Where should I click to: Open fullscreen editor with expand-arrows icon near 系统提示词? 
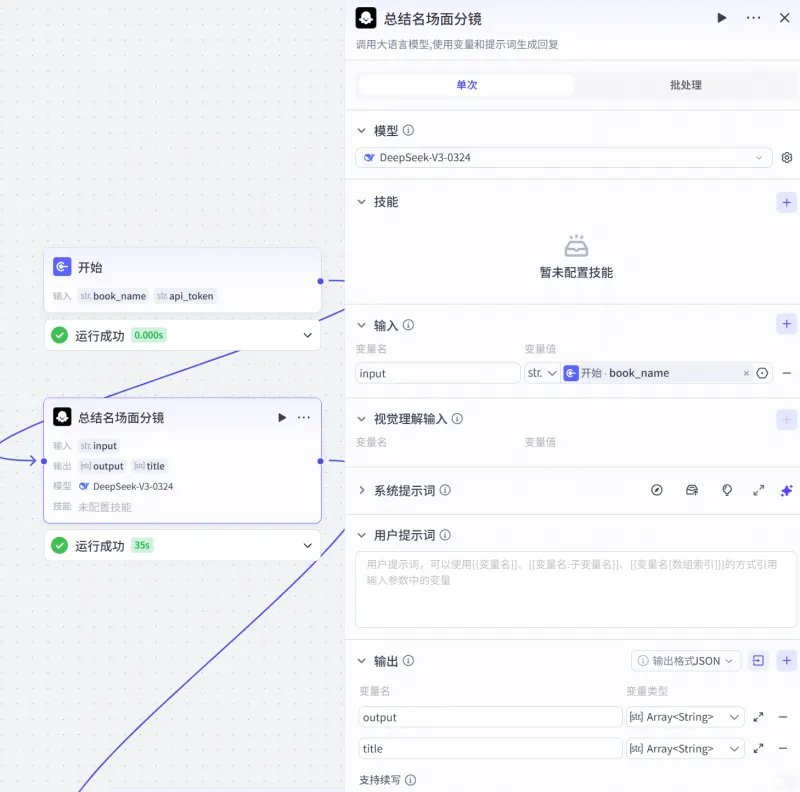click(757, 490)
